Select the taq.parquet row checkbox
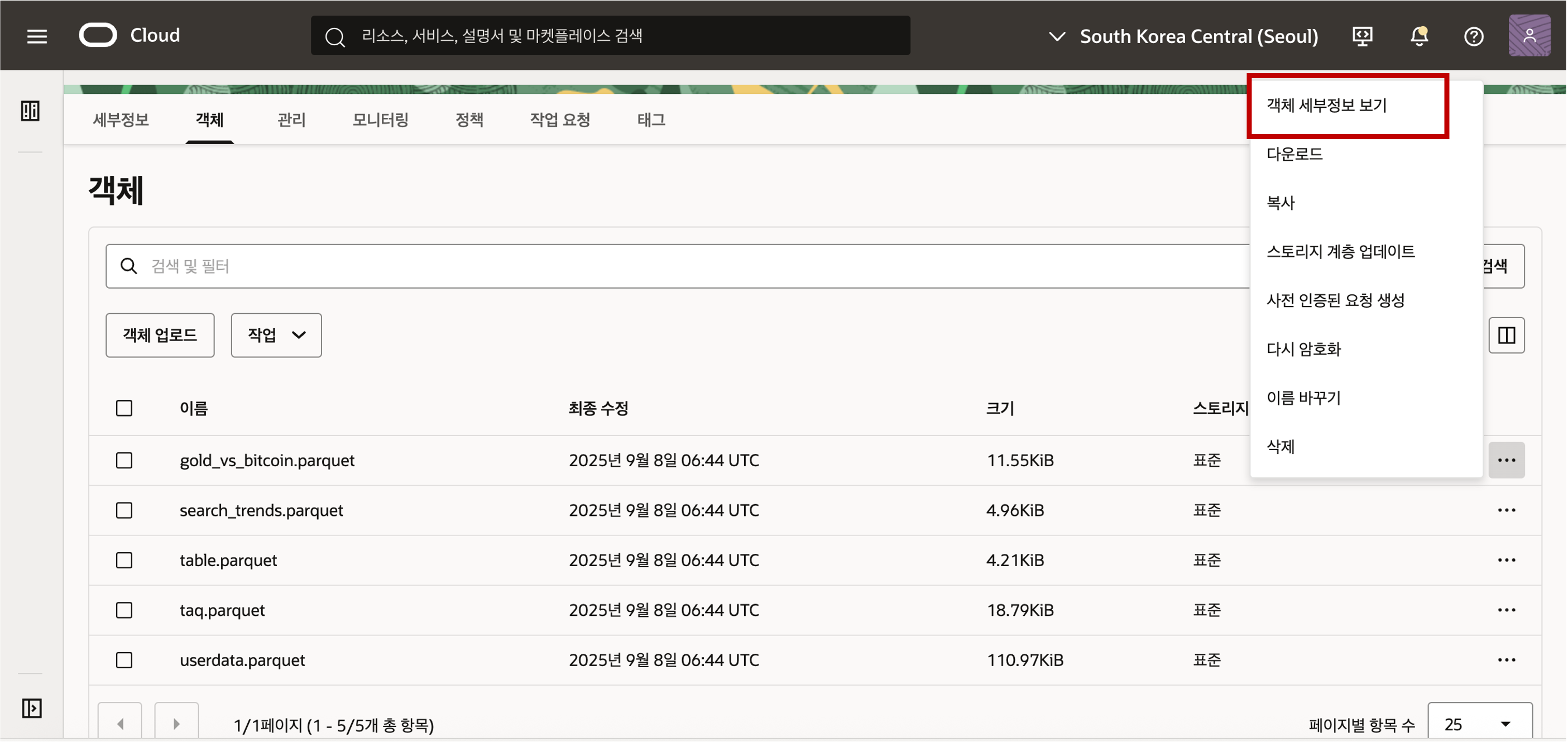Screen dimensions: 1568x742 click(124, 610)
